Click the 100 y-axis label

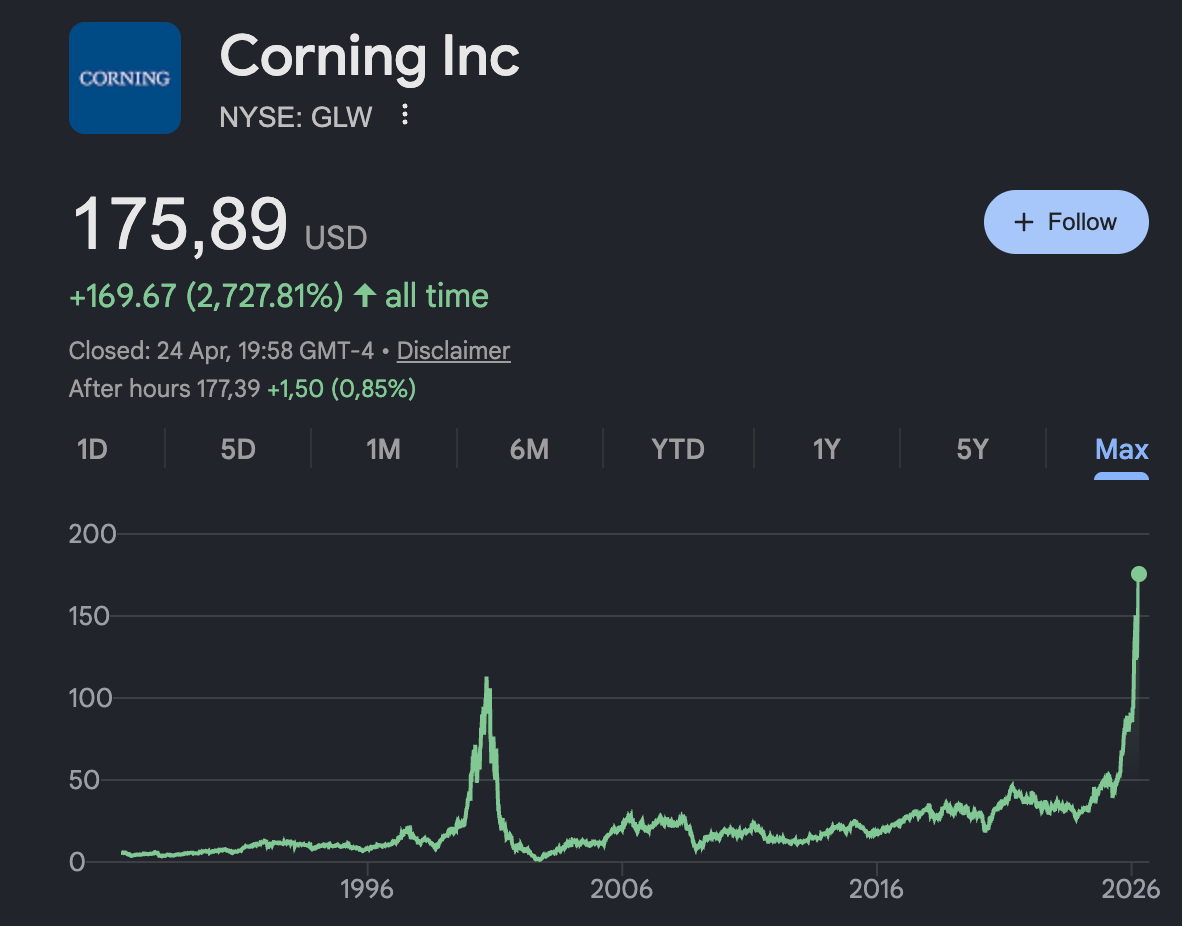[x=90, y=698]
